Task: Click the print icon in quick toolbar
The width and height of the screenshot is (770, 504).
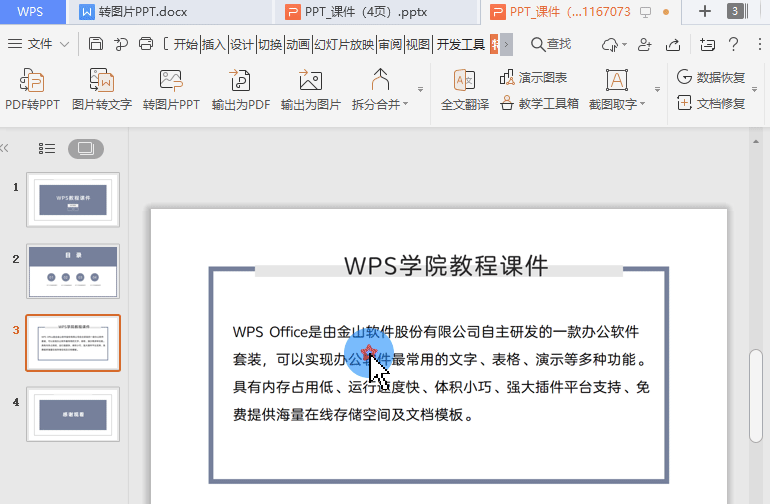Action: [x=146, y=44]
